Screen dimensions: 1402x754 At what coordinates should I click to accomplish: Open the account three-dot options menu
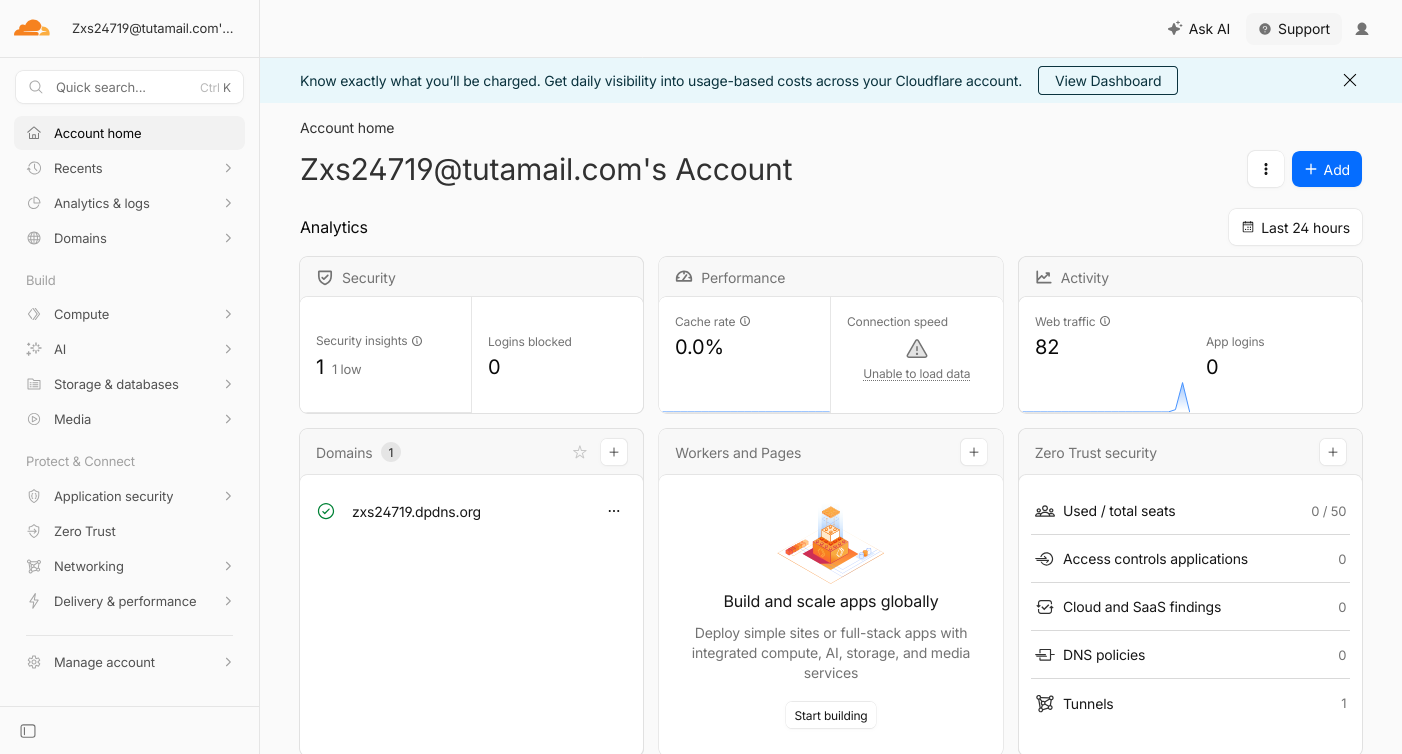tap(1266, 169)
